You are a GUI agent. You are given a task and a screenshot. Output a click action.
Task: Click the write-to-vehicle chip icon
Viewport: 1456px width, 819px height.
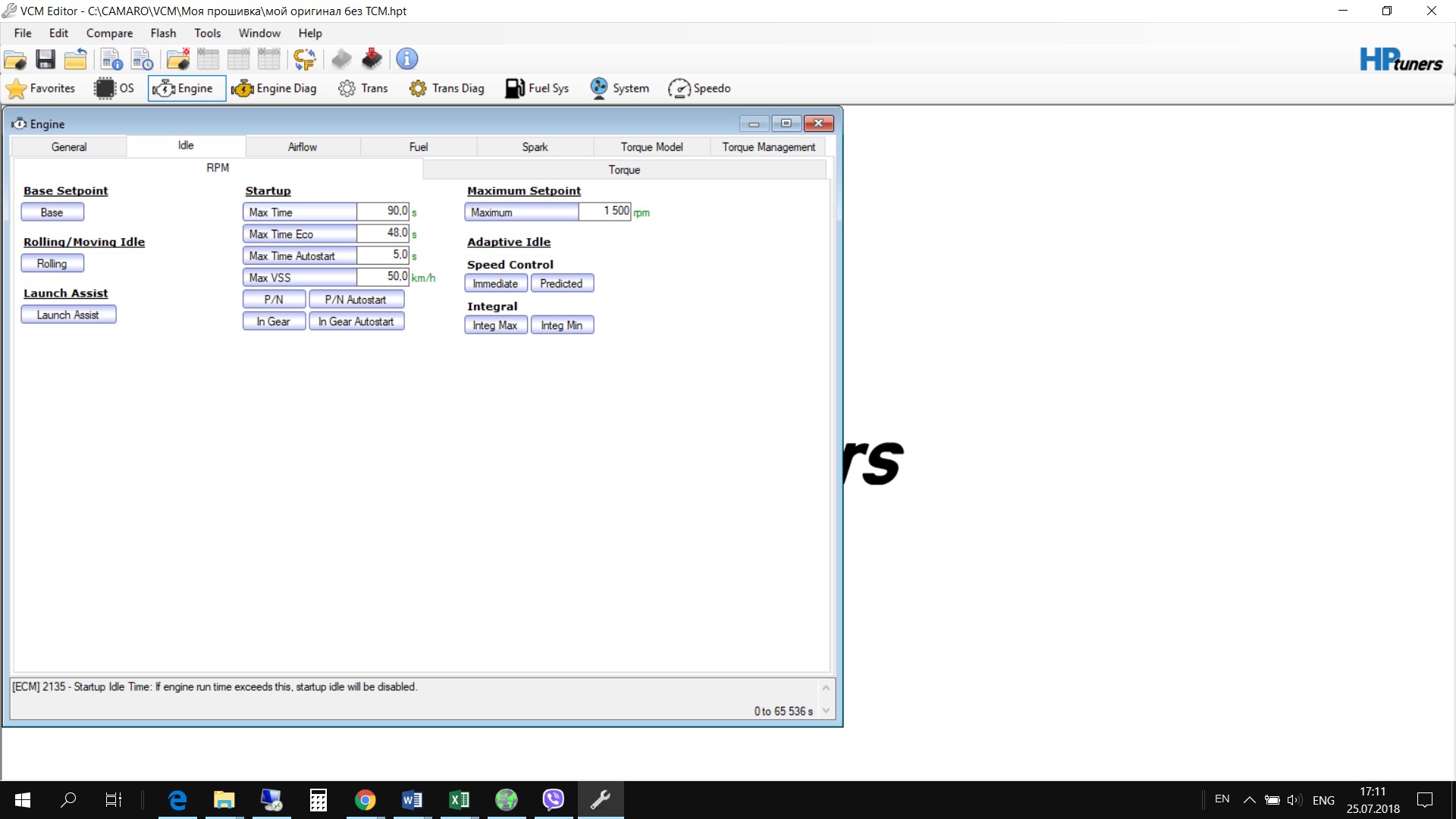[372, 59]
